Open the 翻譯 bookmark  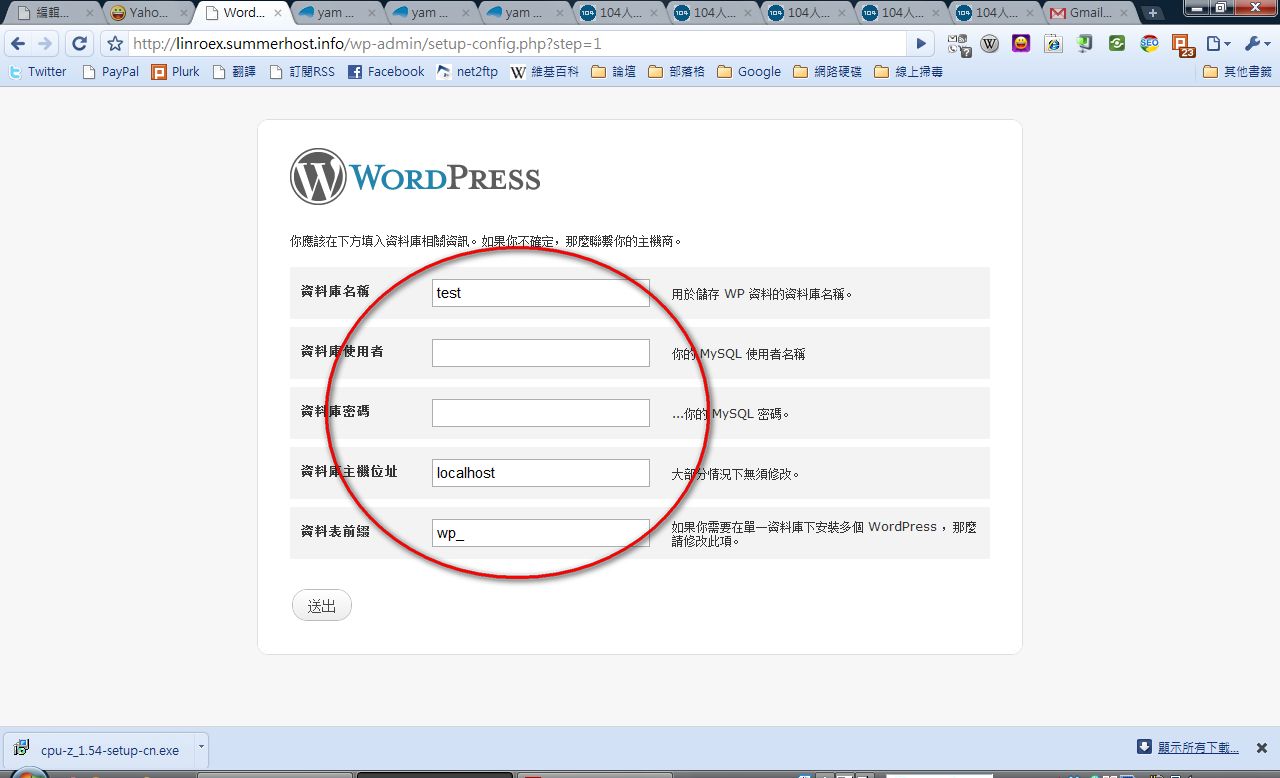(x=235, y=72)
